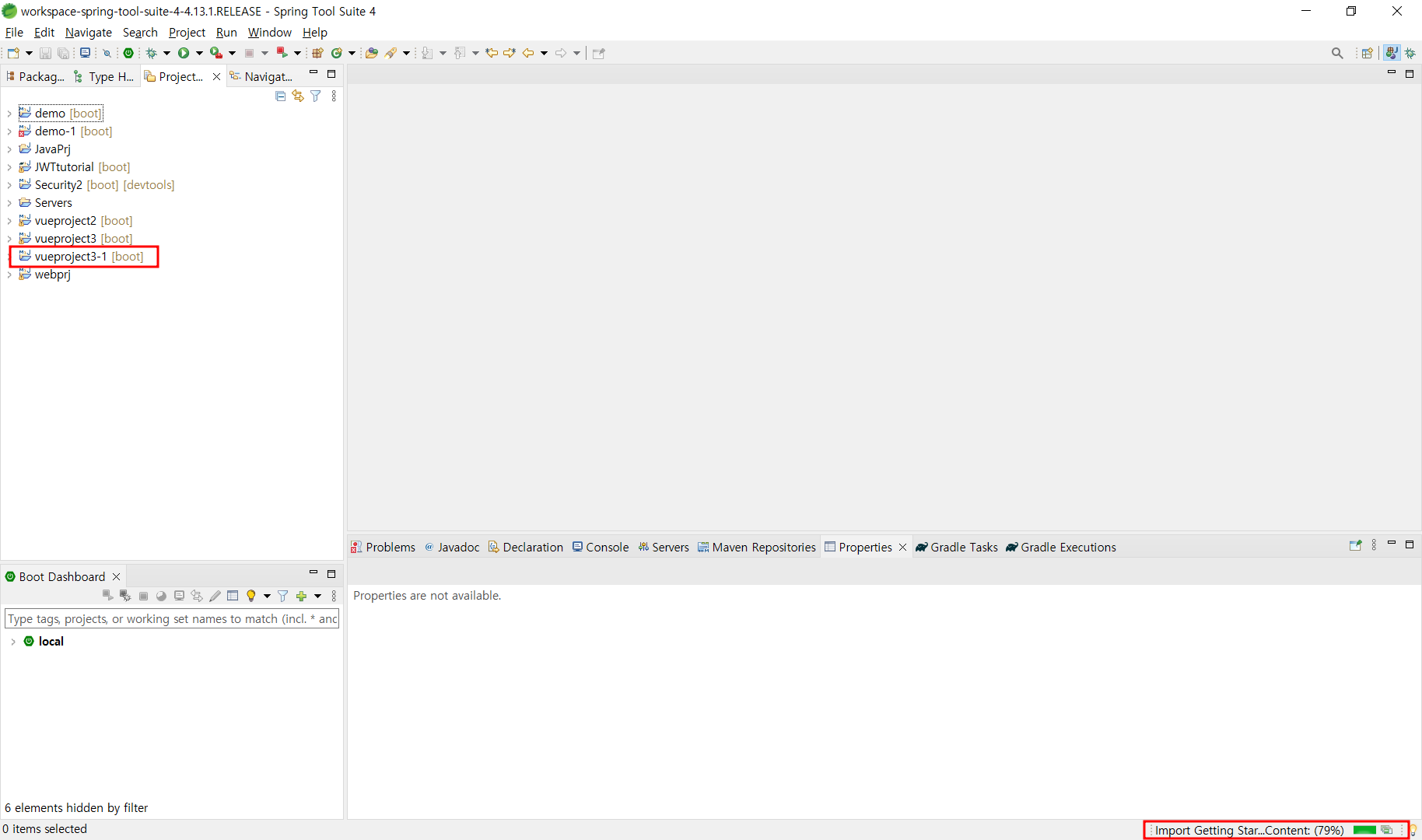Click the filter funnel in Project Explorer
Image resolution: width=1422 pixels, height=840 pixels.
(316, 96)
